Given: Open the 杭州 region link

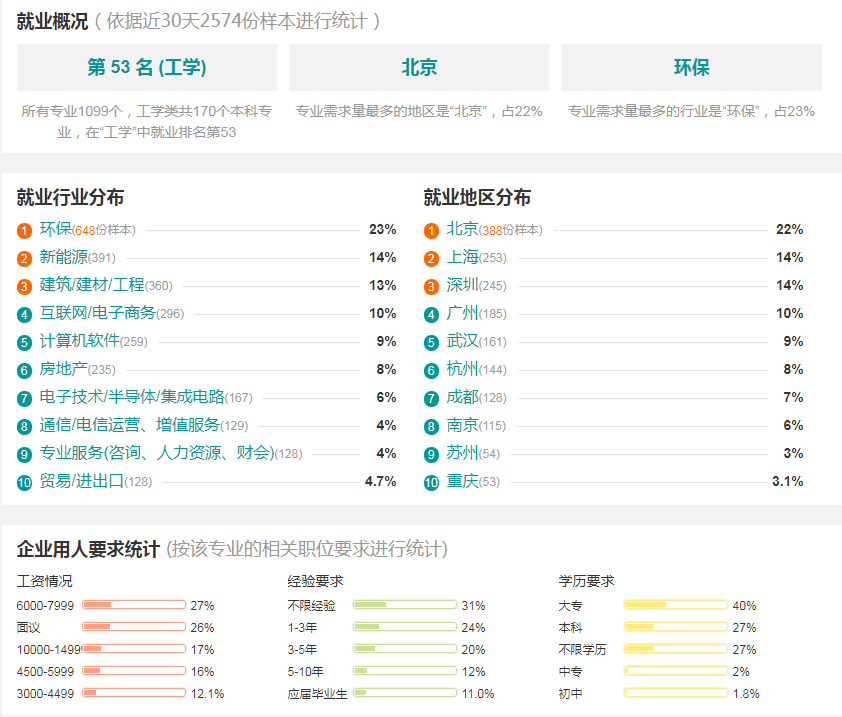Looking at the screenshot, I should pyautogui.click(x=462, y=369).
